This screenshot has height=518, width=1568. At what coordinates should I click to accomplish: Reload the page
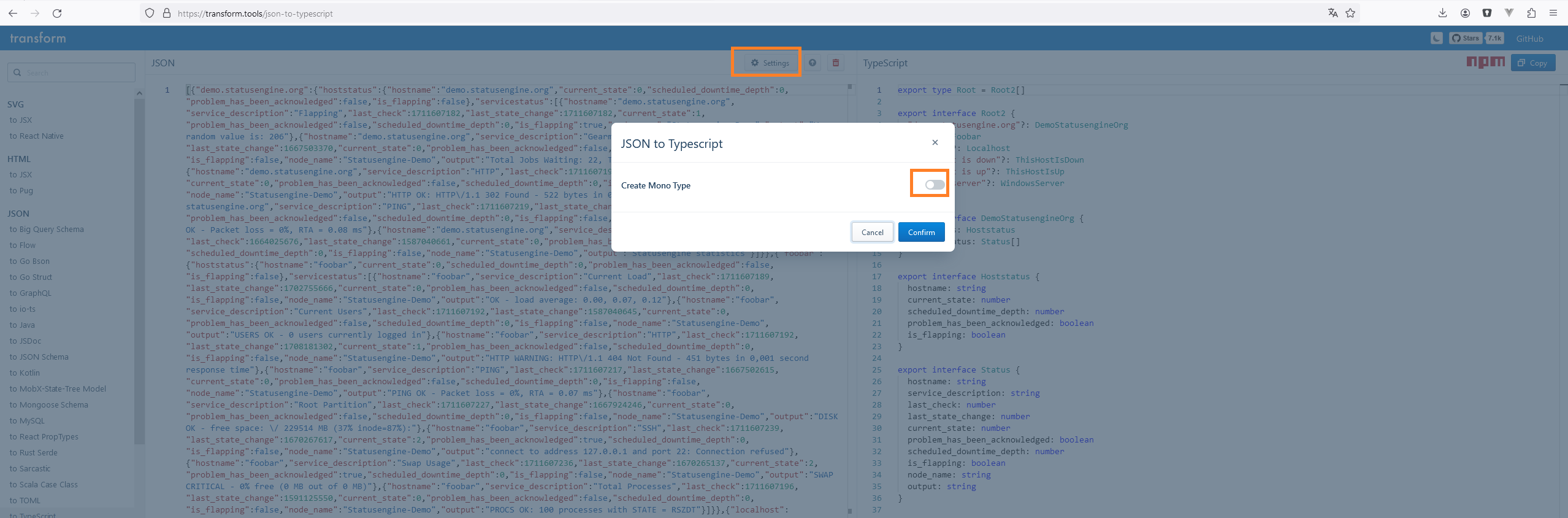pyautogui.click(x=57, y=13)
